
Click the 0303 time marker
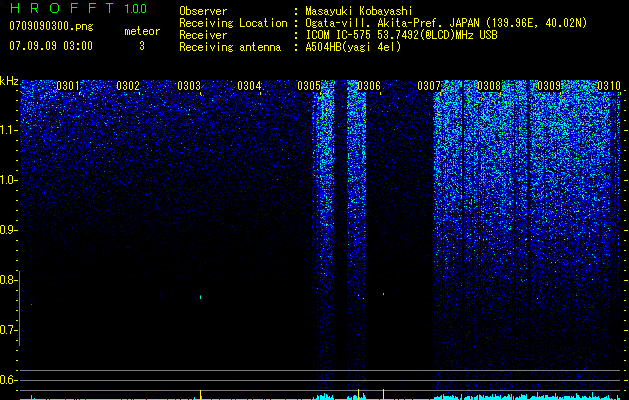pyautogui.click(x=189, y=86)
